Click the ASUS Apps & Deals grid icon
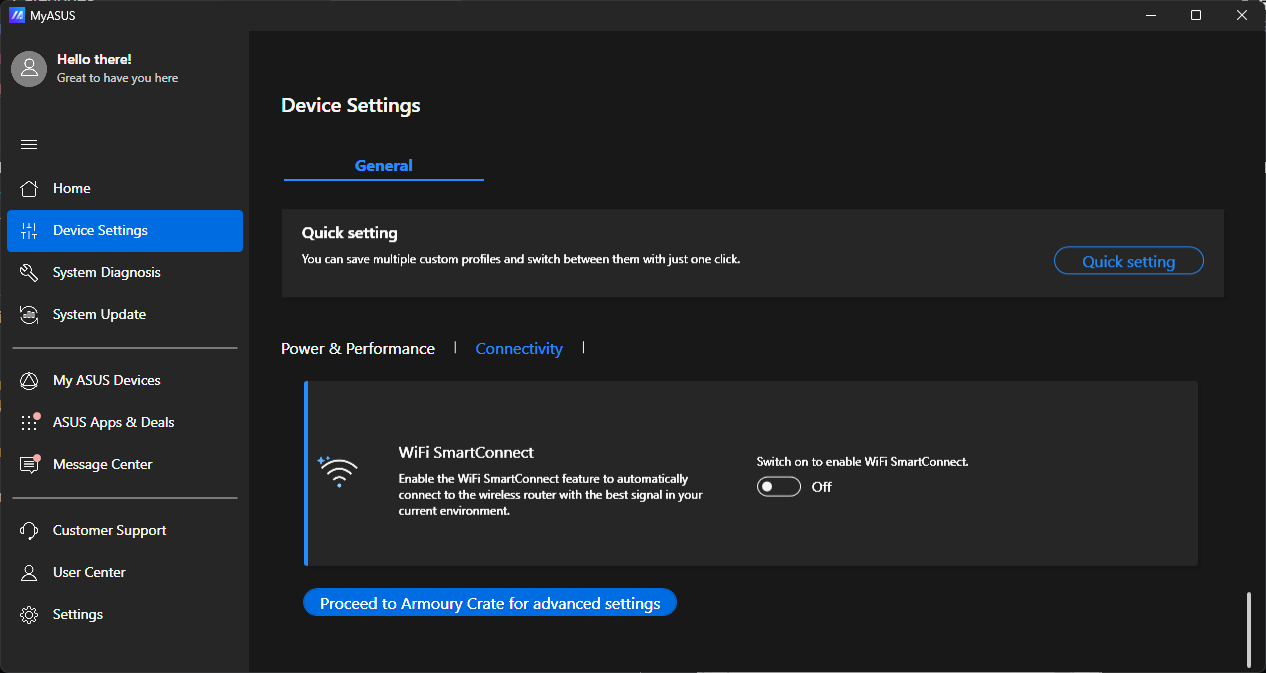Screen dimensions: 1266x673 click(29, 422)
